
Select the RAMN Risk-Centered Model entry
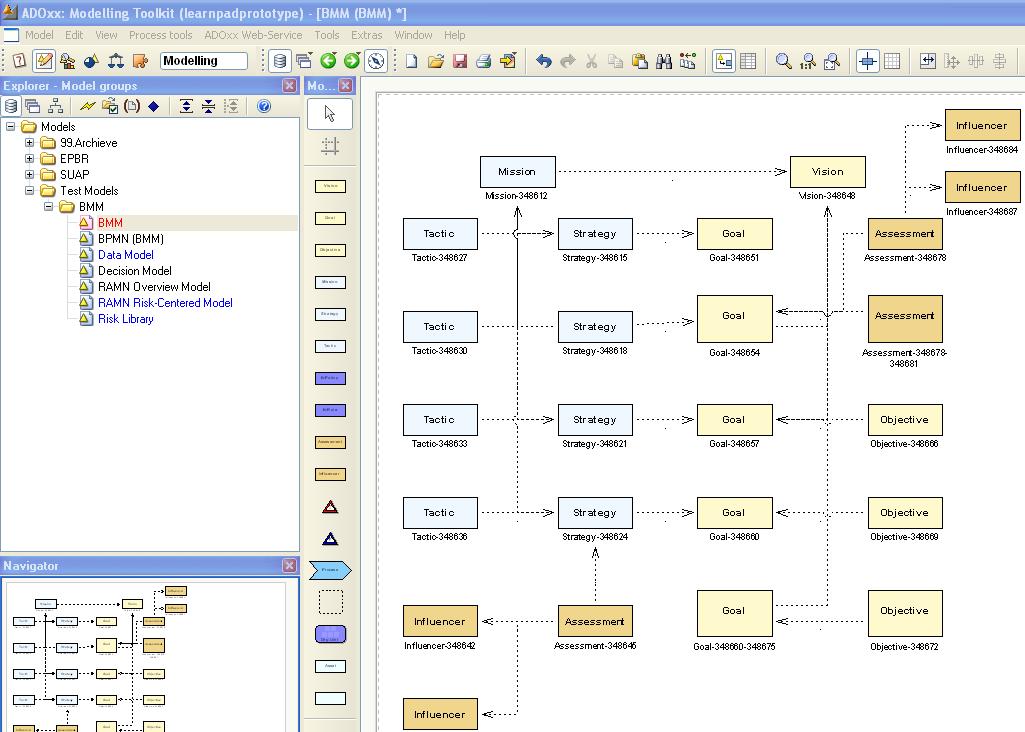click(165, 303)
